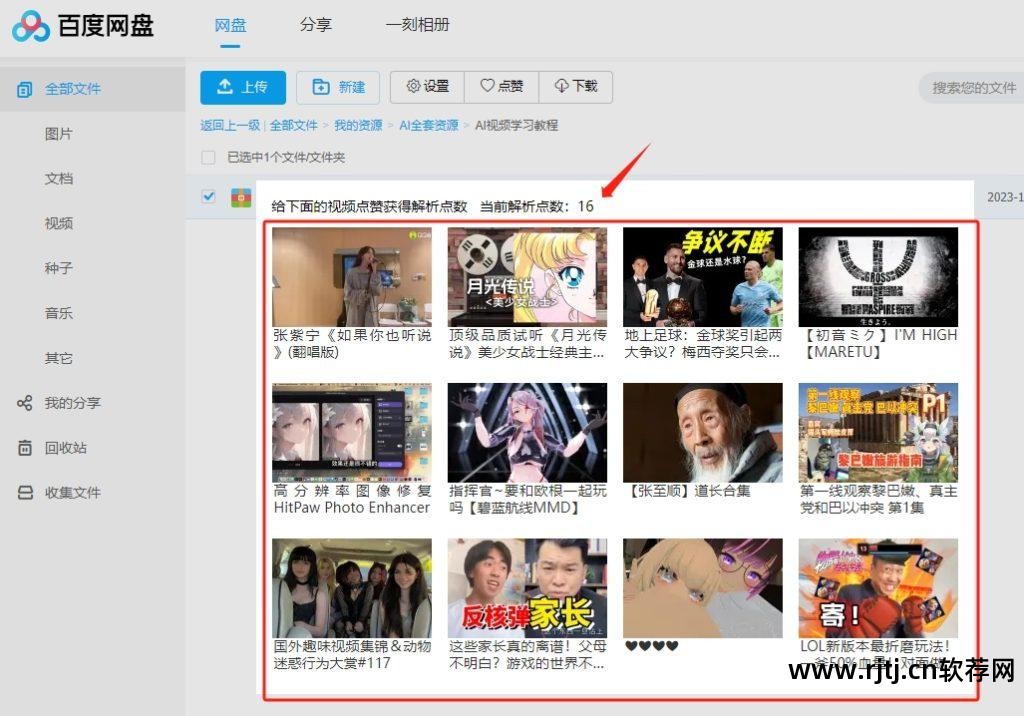
Task: Click the 返回上一级 breadcrumb link
Action: point(230,125)
